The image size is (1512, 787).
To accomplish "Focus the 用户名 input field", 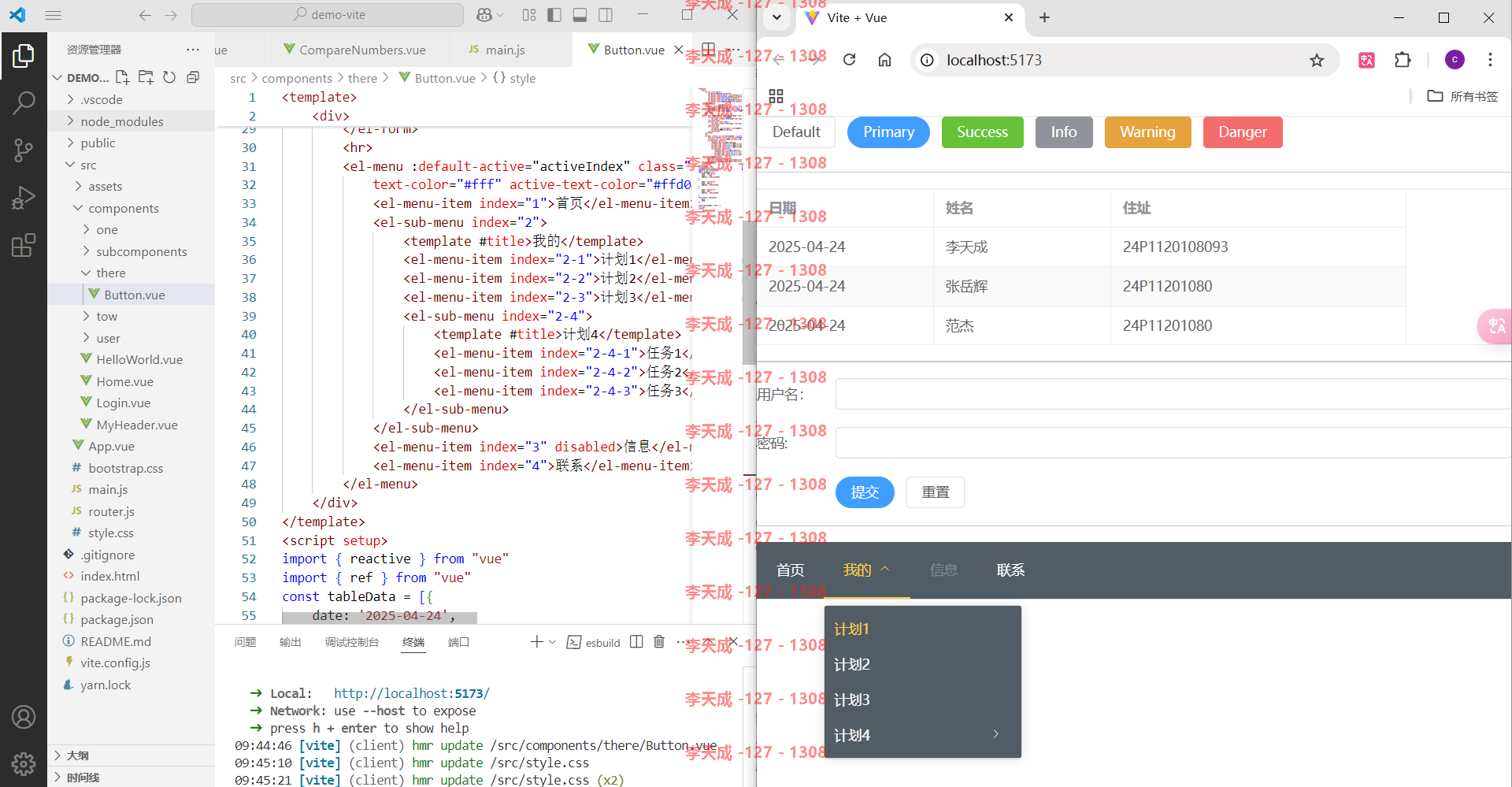I will click(1173, 394).
